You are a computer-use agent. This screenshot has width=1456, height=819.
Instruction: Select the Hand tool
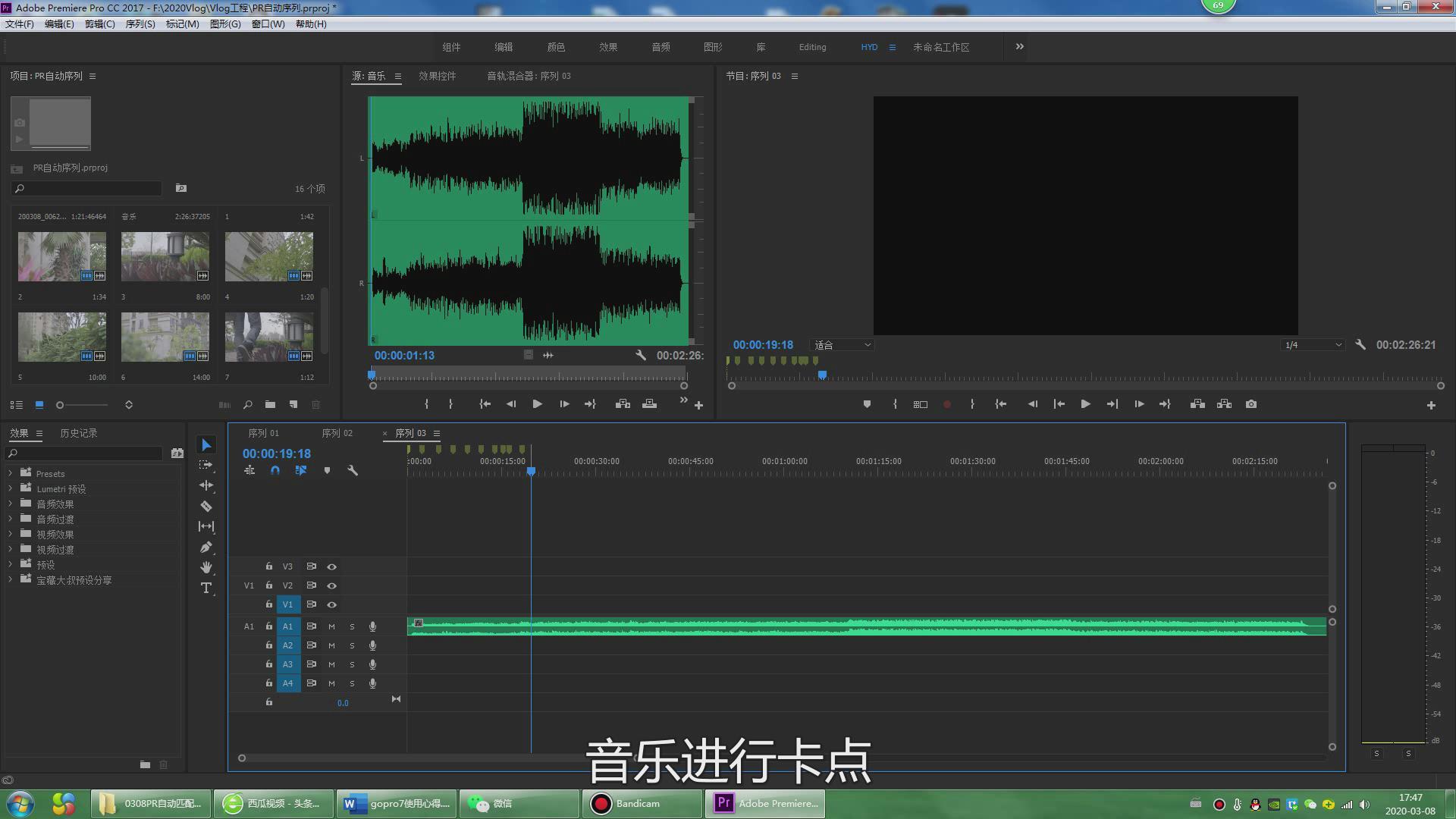pyautogui.click(x=206, y=567)
